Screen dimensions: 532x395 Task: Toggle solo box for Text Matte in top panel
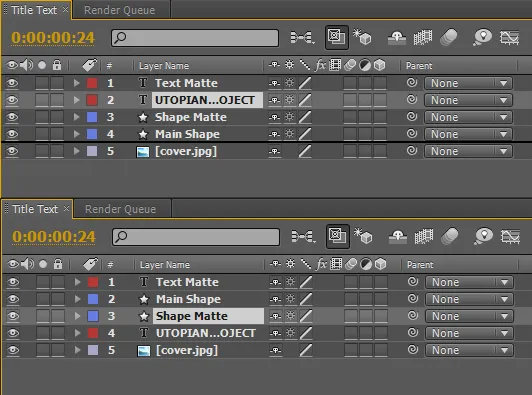(x=42, y=83)
